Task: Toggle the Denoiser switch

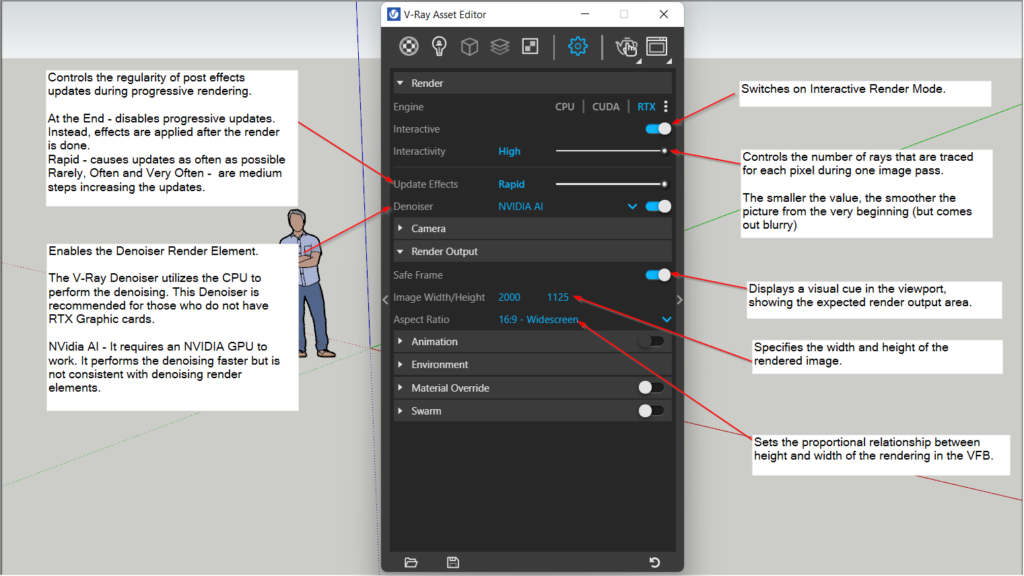Action: 658,206
